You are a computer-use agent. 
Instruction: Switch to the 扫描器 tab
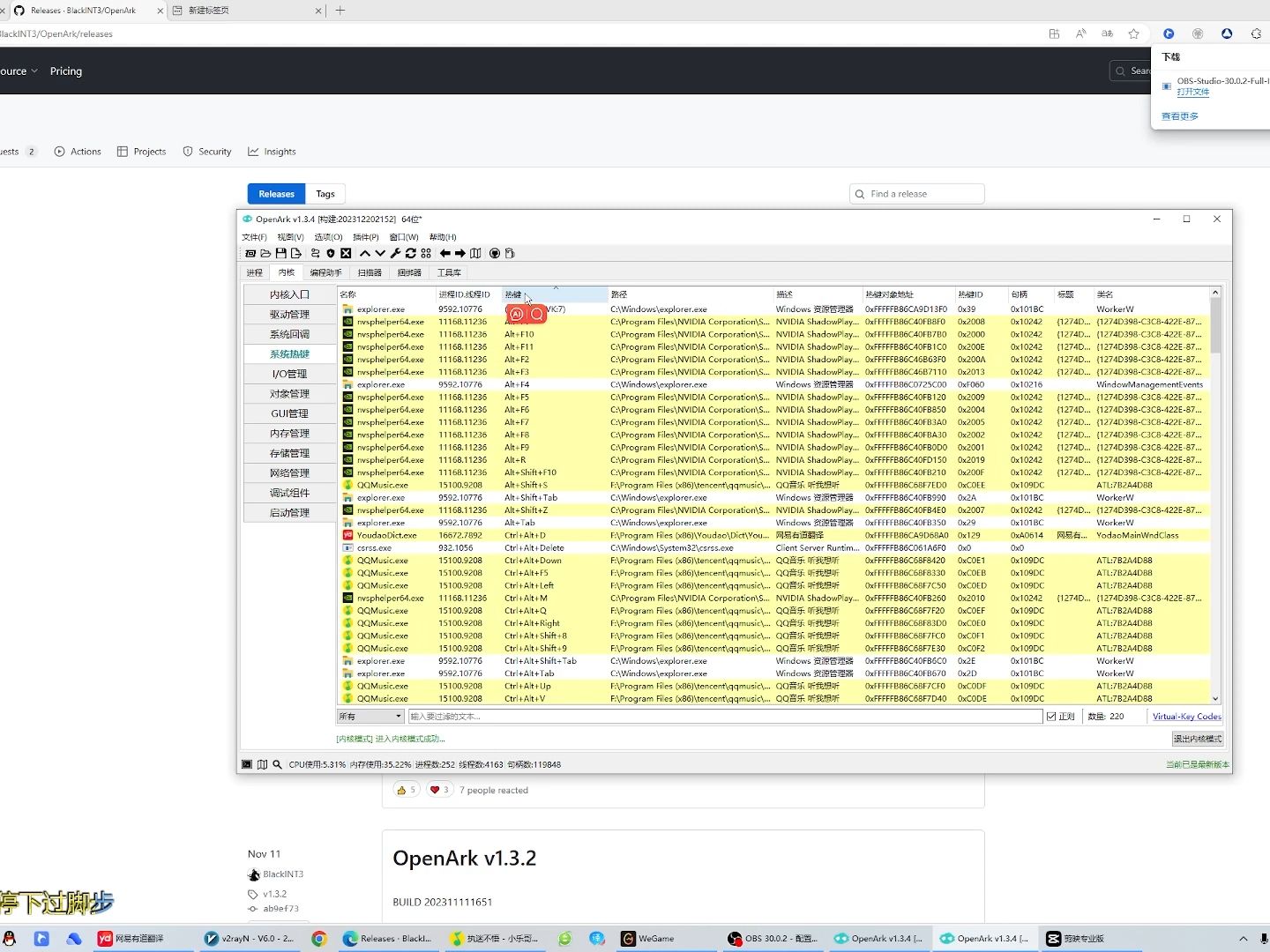(370, 272)
